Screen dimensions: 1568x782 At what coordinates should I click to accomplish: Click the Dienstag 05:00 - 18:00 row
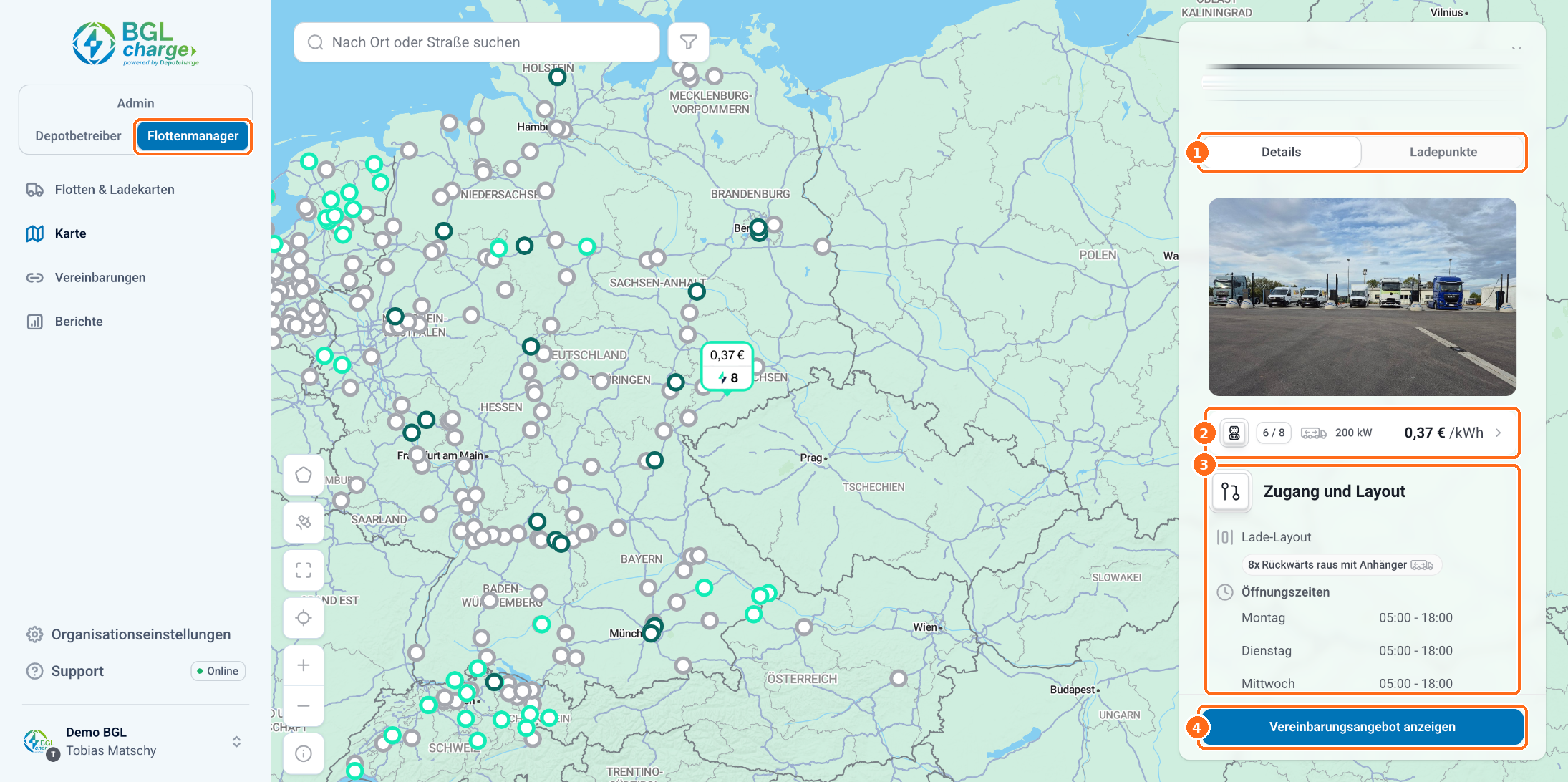[1346, 651]
